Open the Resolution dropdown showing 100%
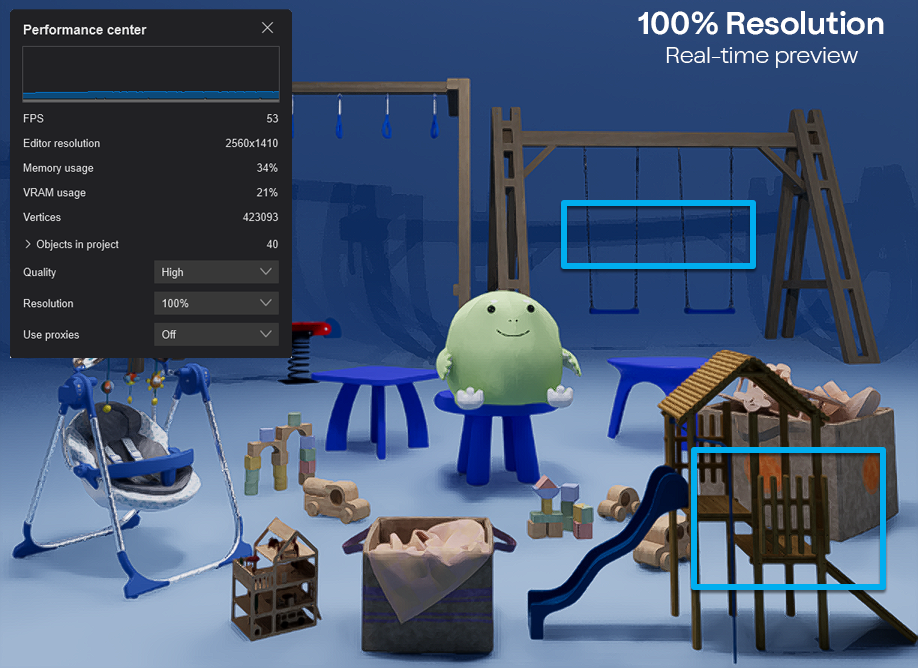Image resolution: width=918 pixels, height=668 pixels. [216, 303]
